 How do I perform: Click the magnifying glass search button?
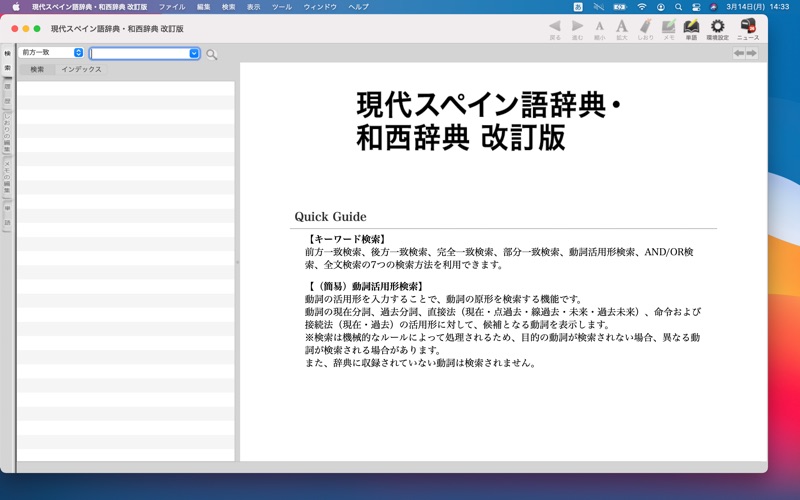point(211,54)
